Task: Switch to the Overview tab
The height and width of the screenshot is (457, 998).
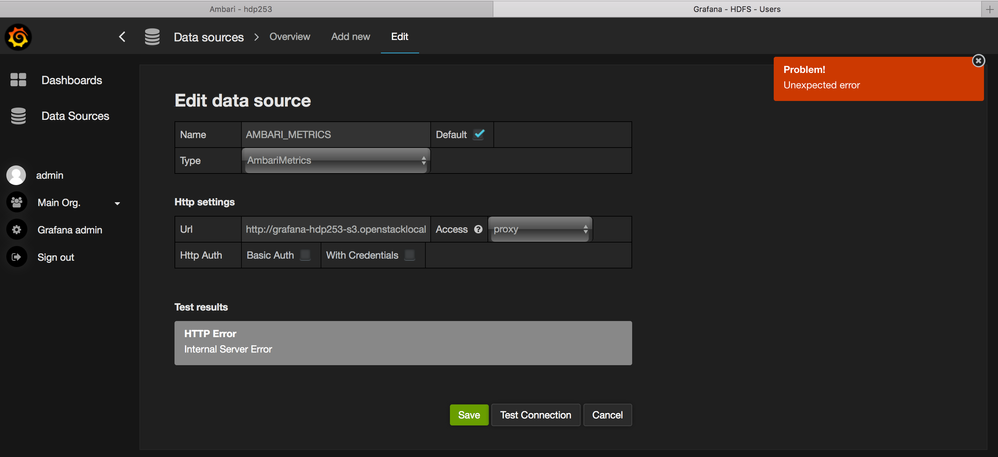Action: pyautogui.click(x=290, y=36)
